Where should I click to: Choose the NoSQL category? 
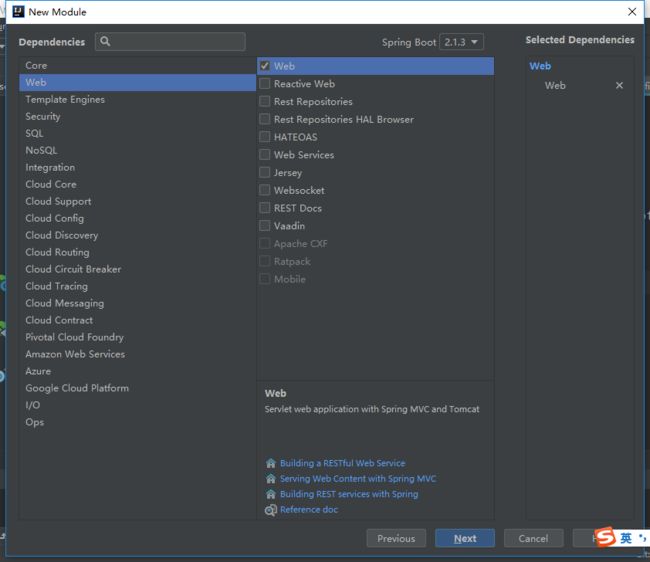(137, 150)
